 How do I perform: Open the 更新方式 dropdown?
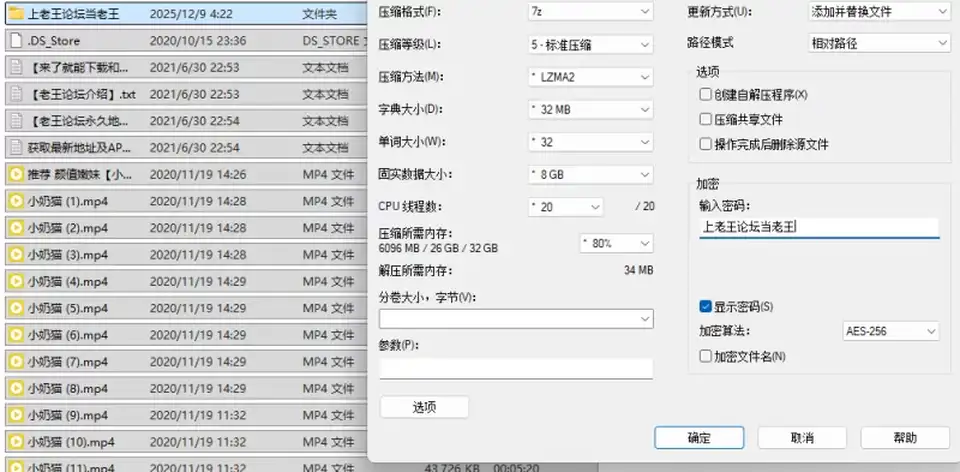tap(879, 12)
